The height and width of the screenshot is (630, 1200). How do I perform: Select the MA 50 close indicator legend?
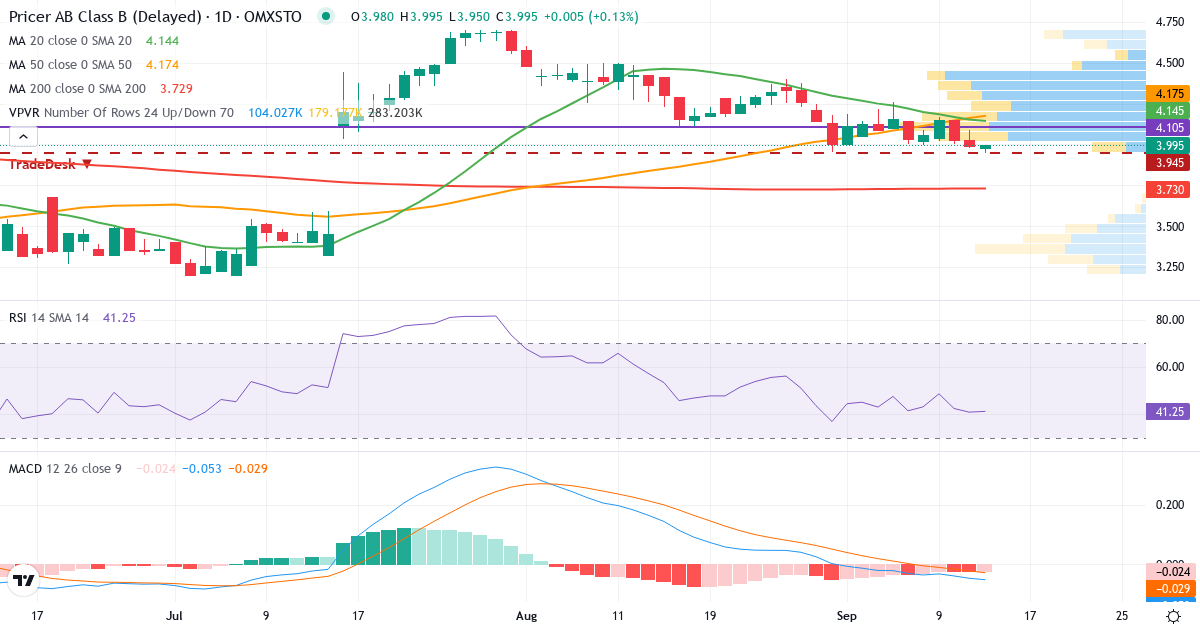pyautogui.click(x=70, y=65)
